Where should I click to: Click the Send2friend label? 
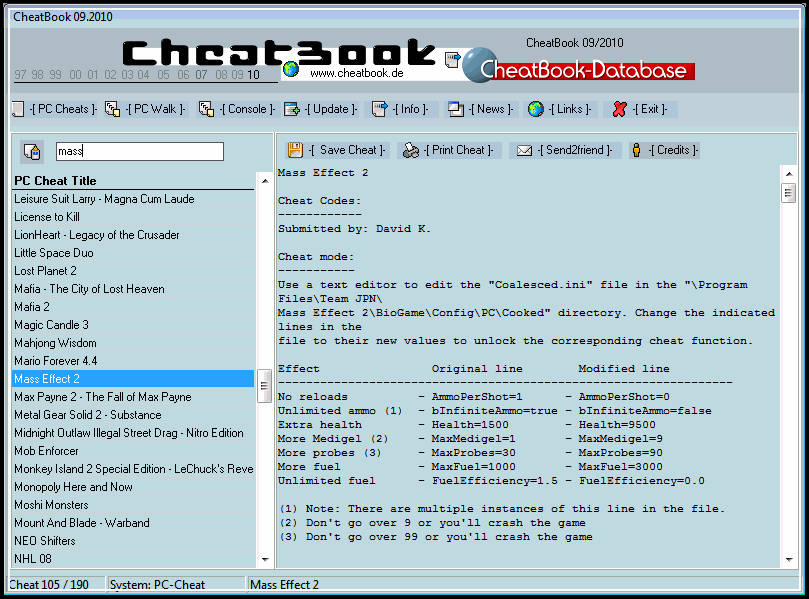click(x=575, y=150)
